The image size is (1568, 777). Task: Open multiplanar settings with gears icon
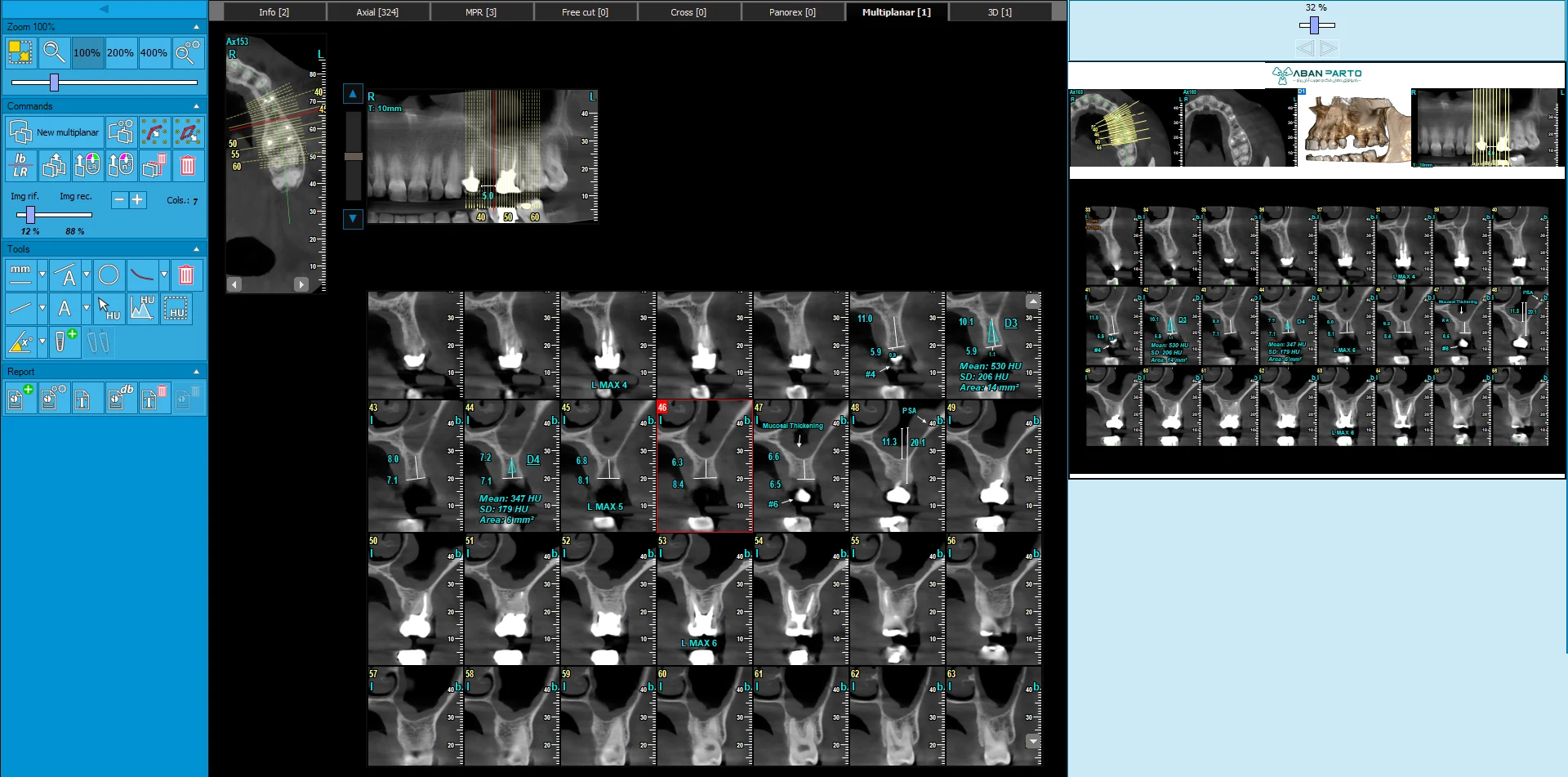(121, 132)
